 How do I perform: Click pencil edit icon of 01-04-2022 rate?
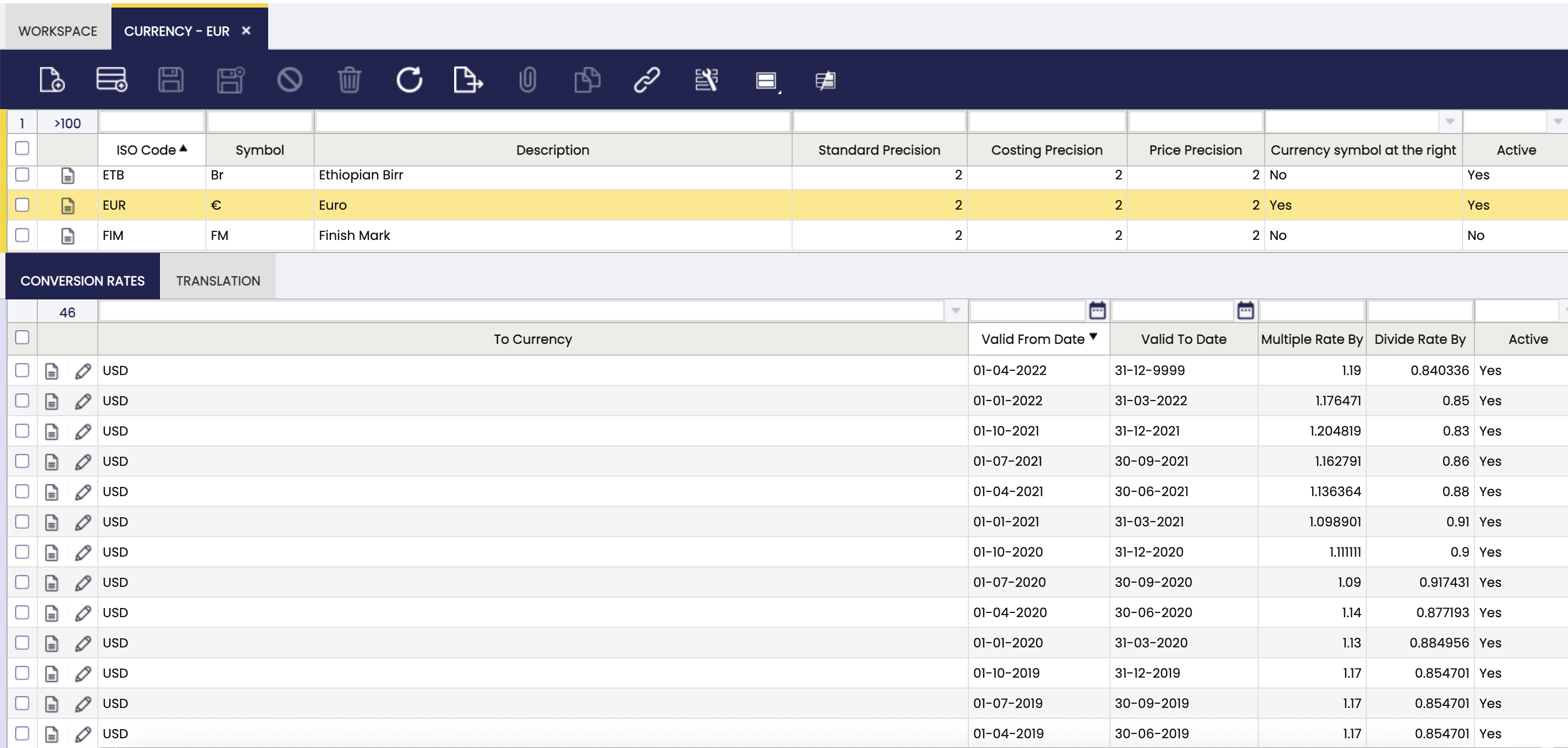pos(83,371)
